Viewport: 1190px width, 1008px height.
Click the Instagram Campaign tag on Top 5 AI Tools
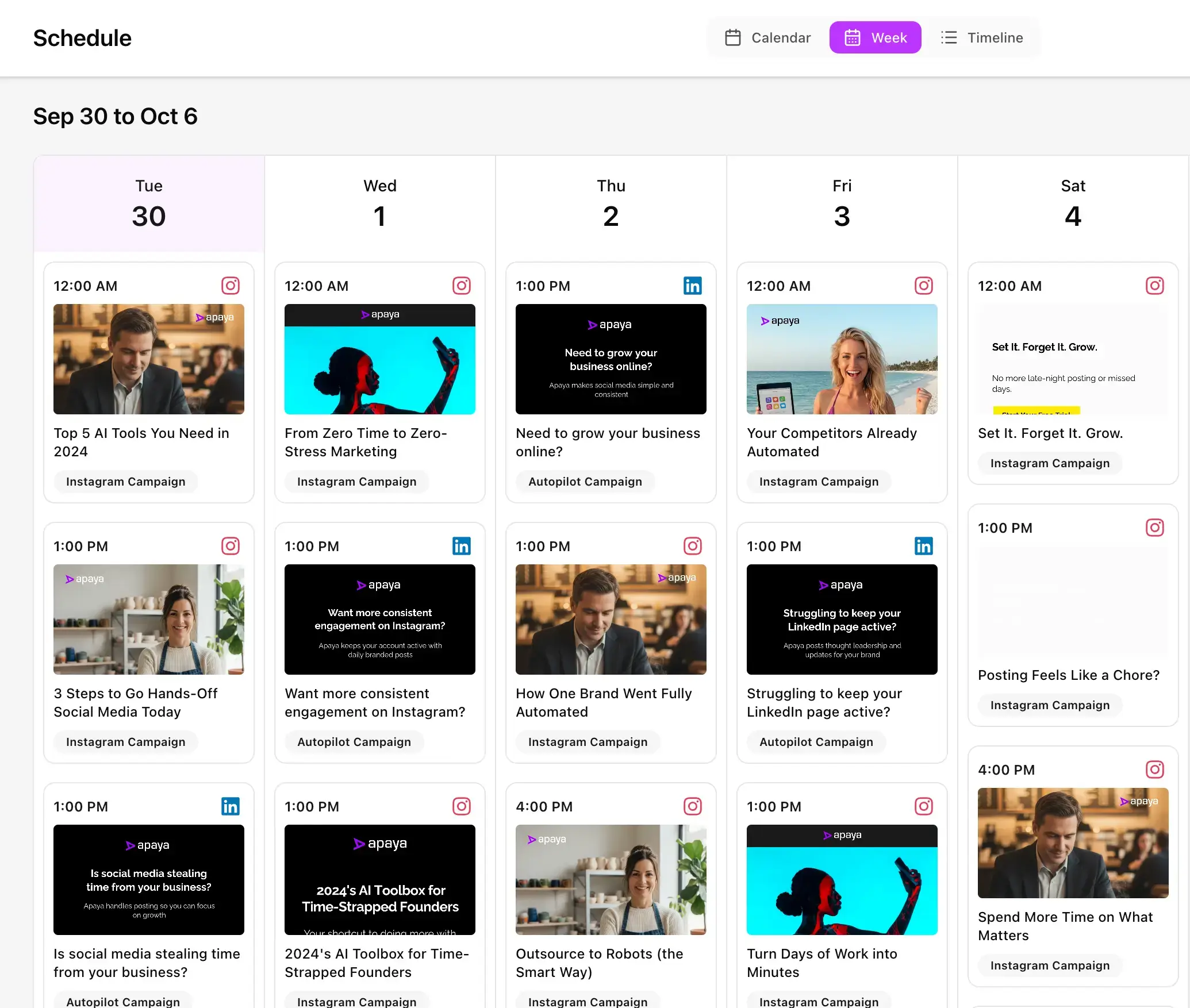tap(125, 482)
